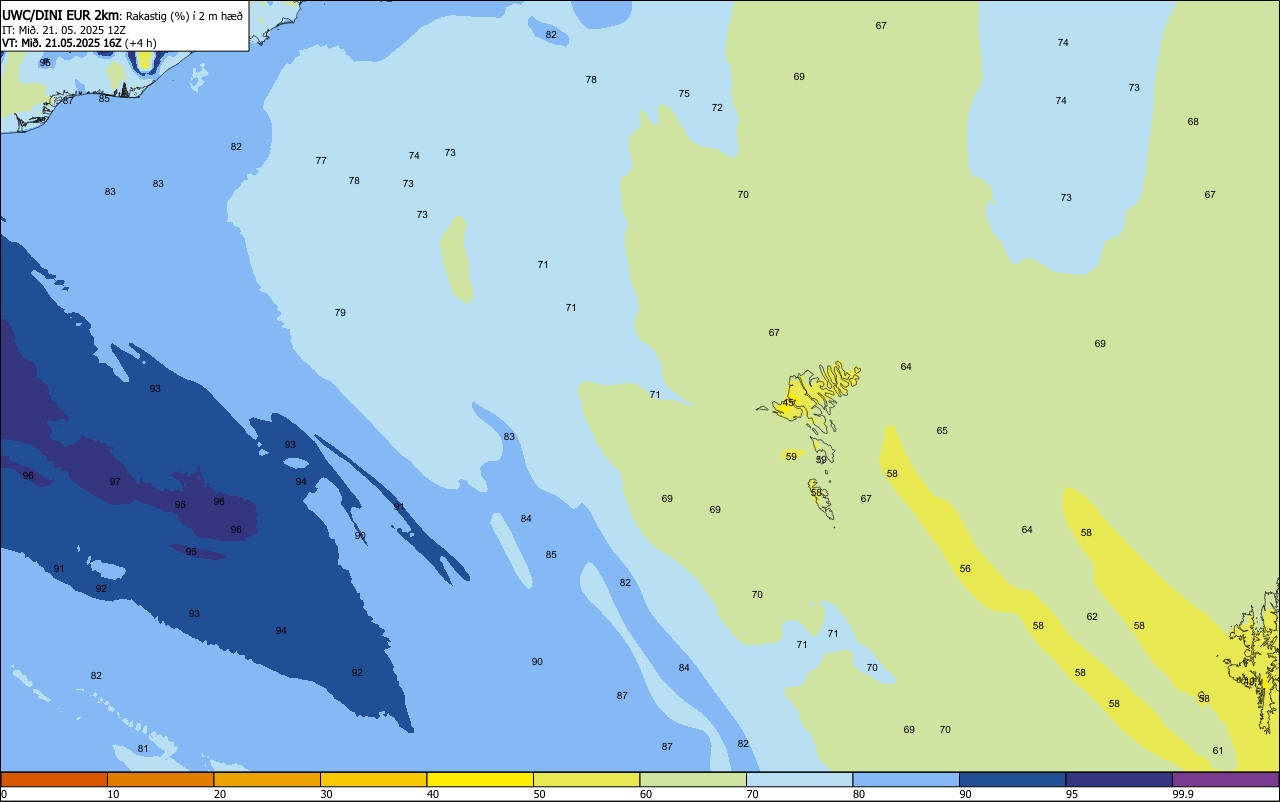Select the 30–40 legend color segment

[373, 779]
